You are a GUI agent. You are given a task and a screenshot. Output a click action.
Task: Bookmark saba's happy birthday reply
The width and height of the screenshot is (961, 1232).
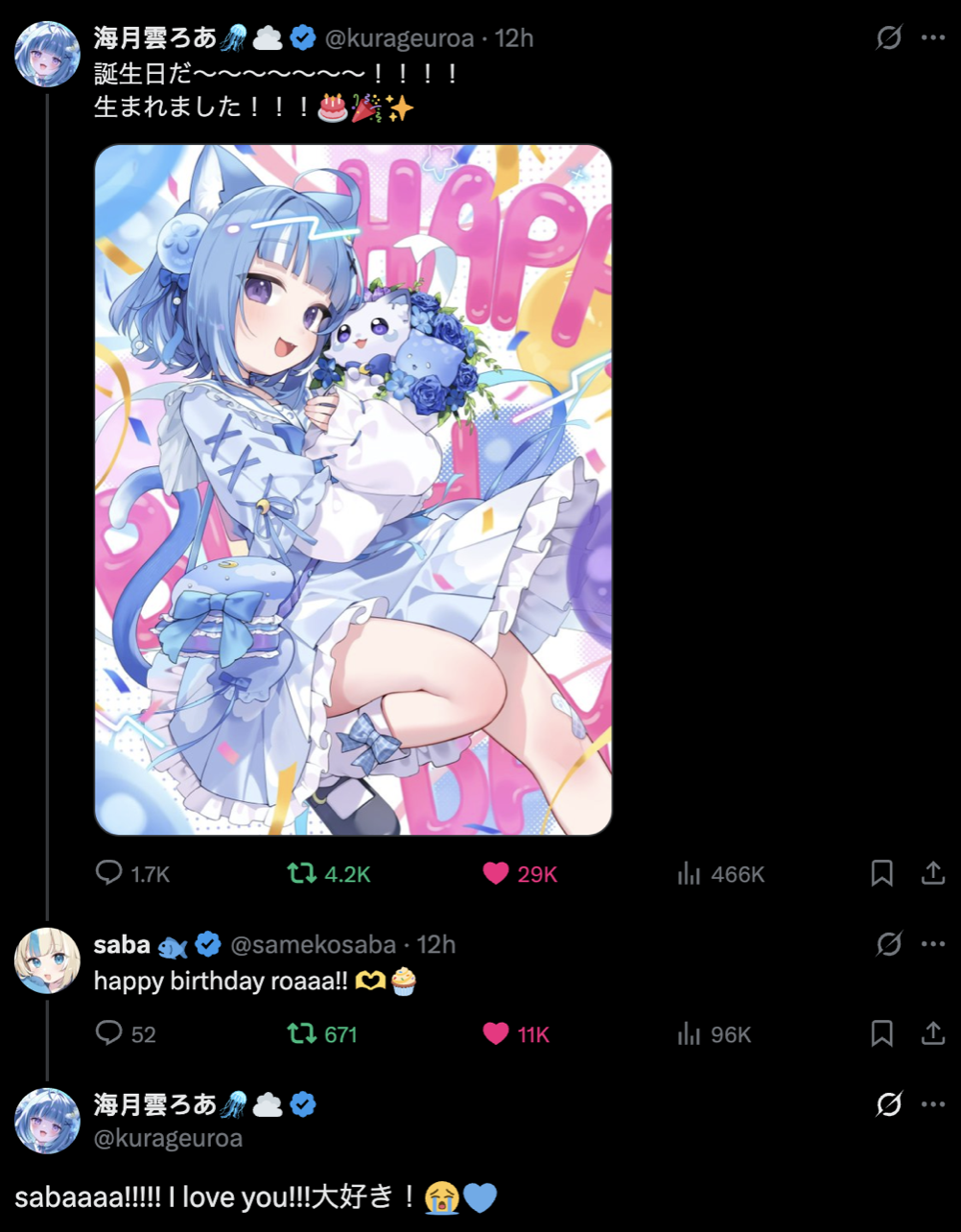point(881,1033)
